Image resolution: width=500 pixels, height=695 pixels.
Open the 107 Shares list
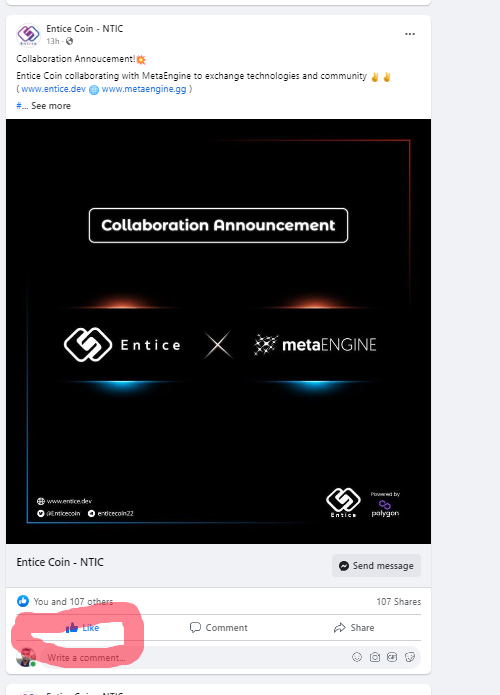coord(398,601)
